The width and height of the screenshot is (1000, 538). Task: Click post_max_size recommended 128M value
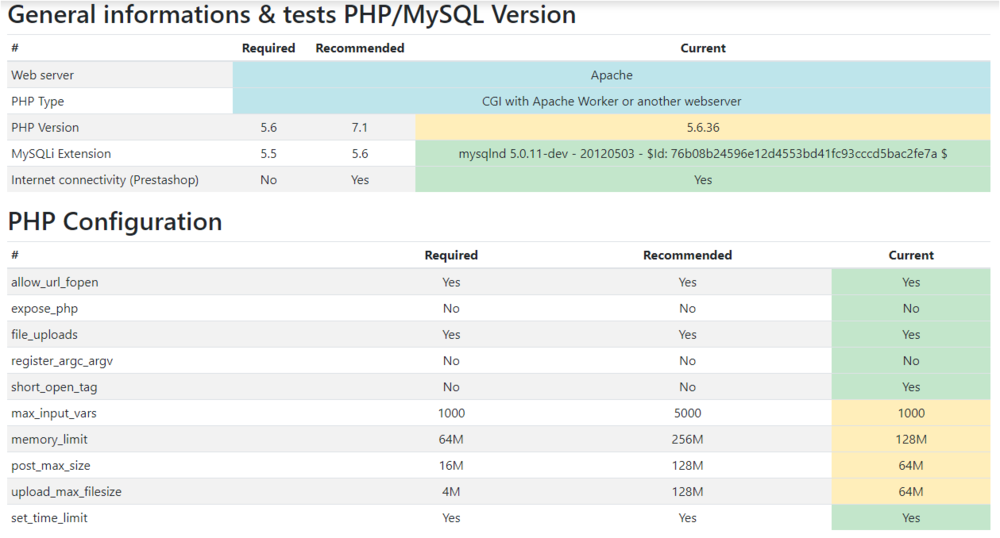(x=687, y=465)
